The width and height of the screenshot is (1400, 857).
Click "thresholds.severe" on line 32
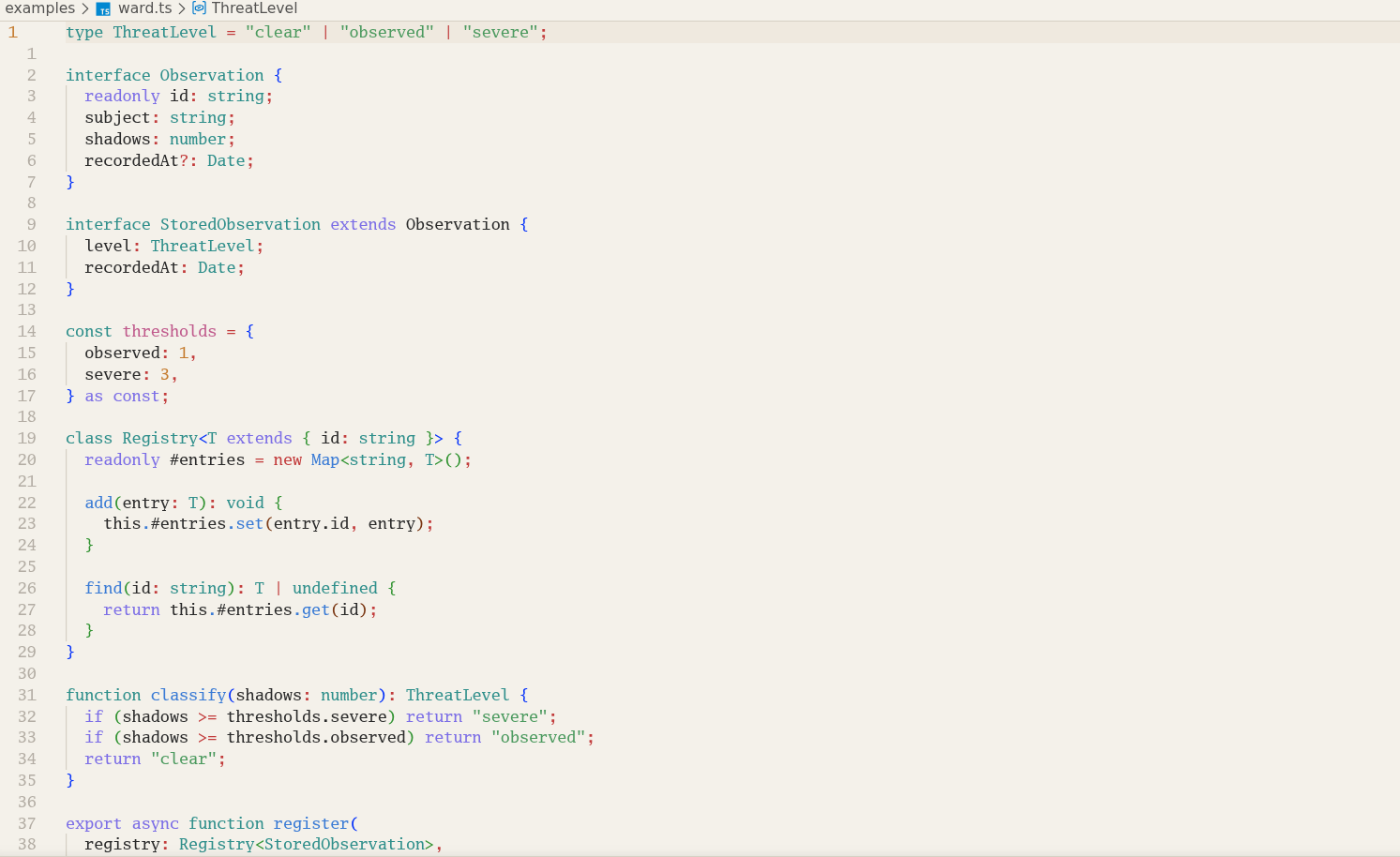click(x=307, y=716)
